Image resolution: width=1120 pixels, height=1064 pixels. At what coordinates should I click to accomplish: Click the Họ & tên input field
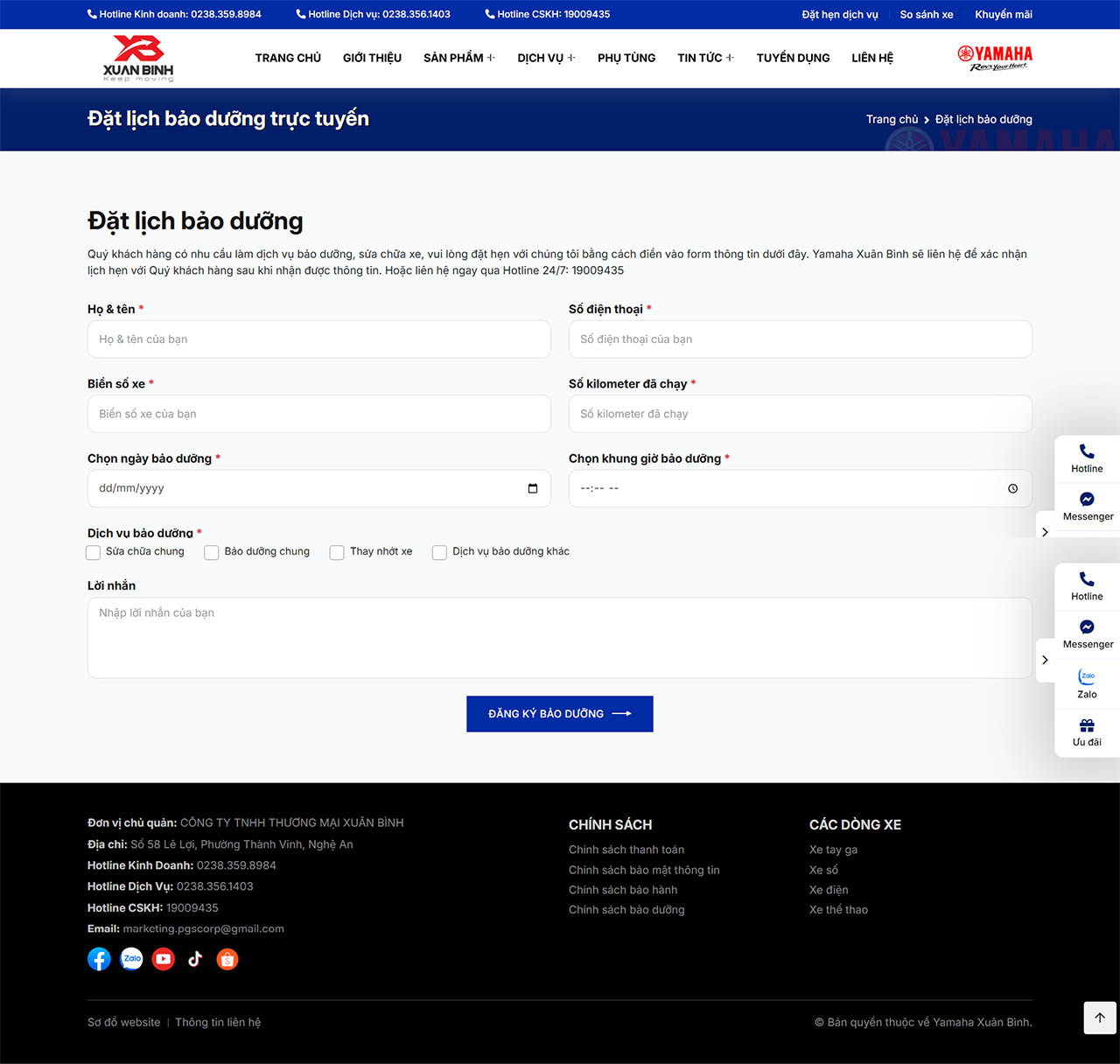click(319, 339)
